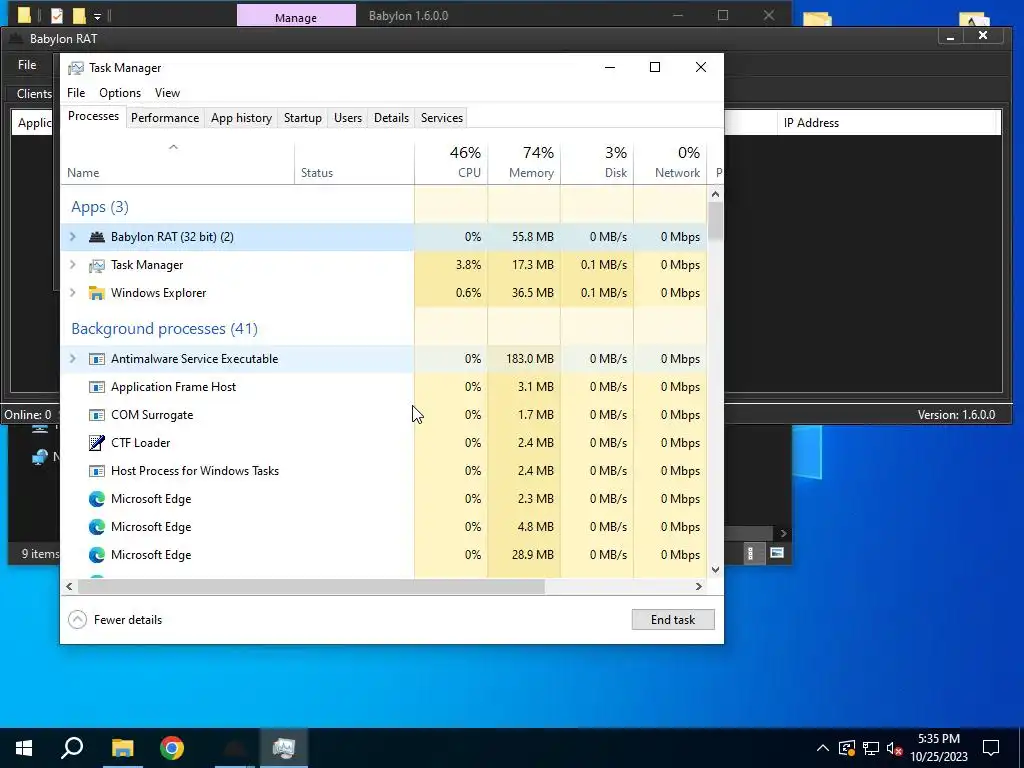This screenshot has width=1024, height=768.
Task: Click the CTF Loader pen icon
Action: 97,443
